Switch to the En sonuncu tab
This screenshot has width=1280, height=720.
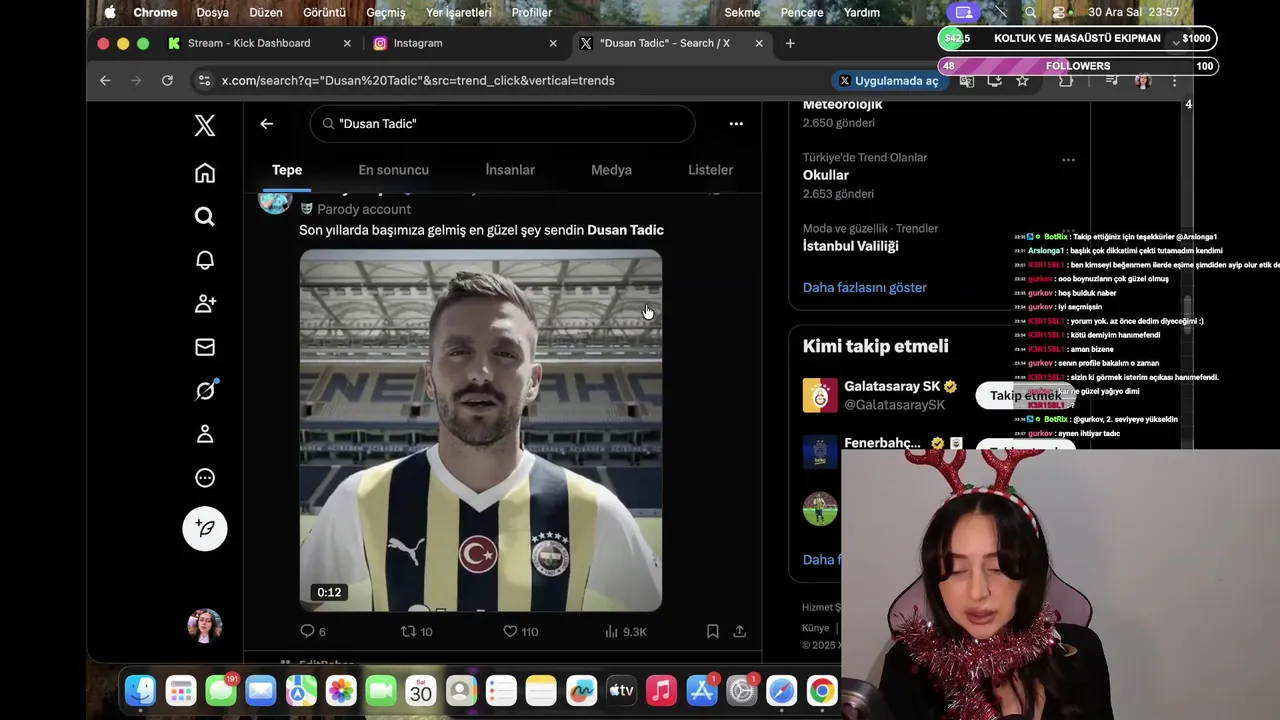tap(394, 170)
